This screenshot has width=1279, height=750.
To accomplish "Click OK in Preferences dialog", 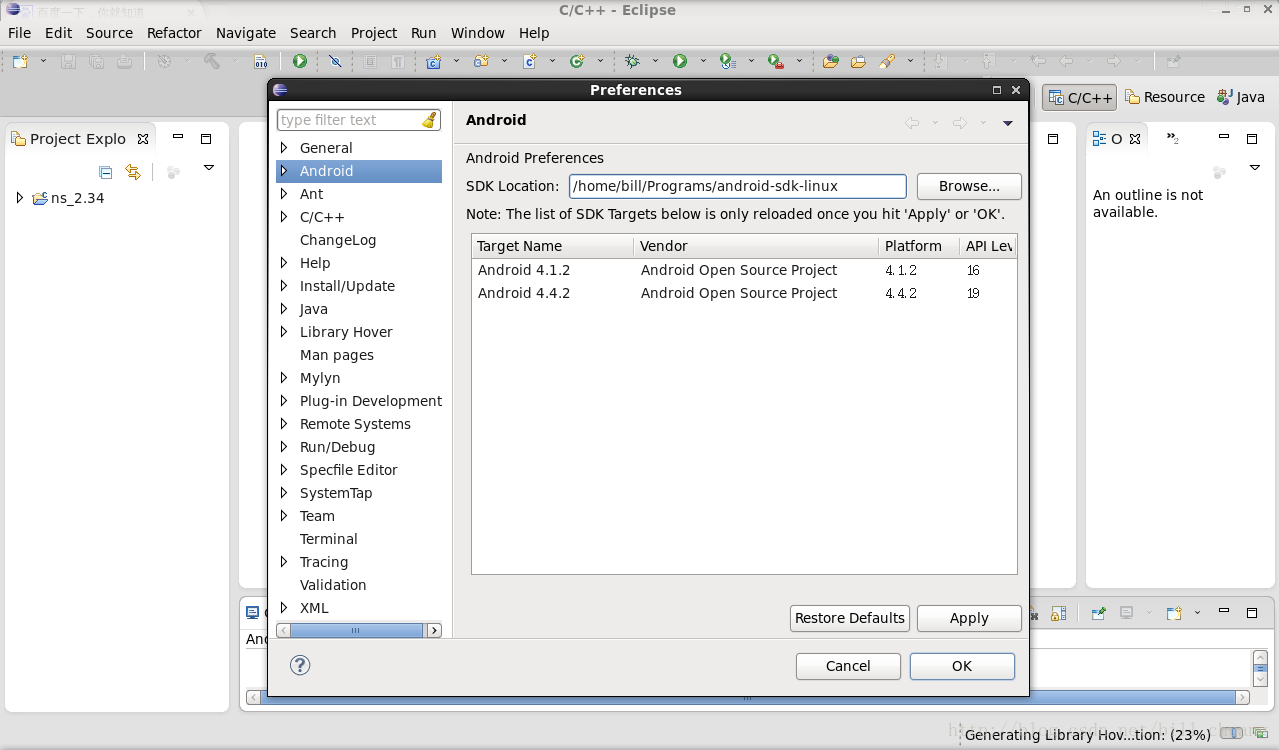I will (x=962, y=666).
